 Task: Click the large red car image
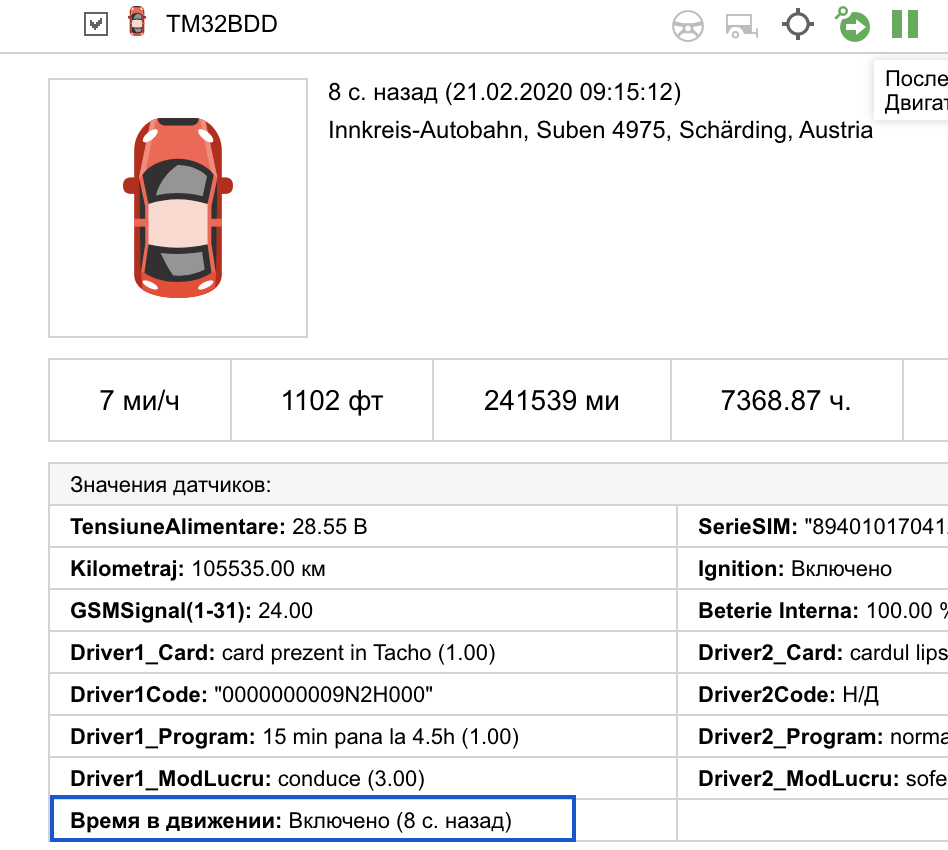coord(178,208)
